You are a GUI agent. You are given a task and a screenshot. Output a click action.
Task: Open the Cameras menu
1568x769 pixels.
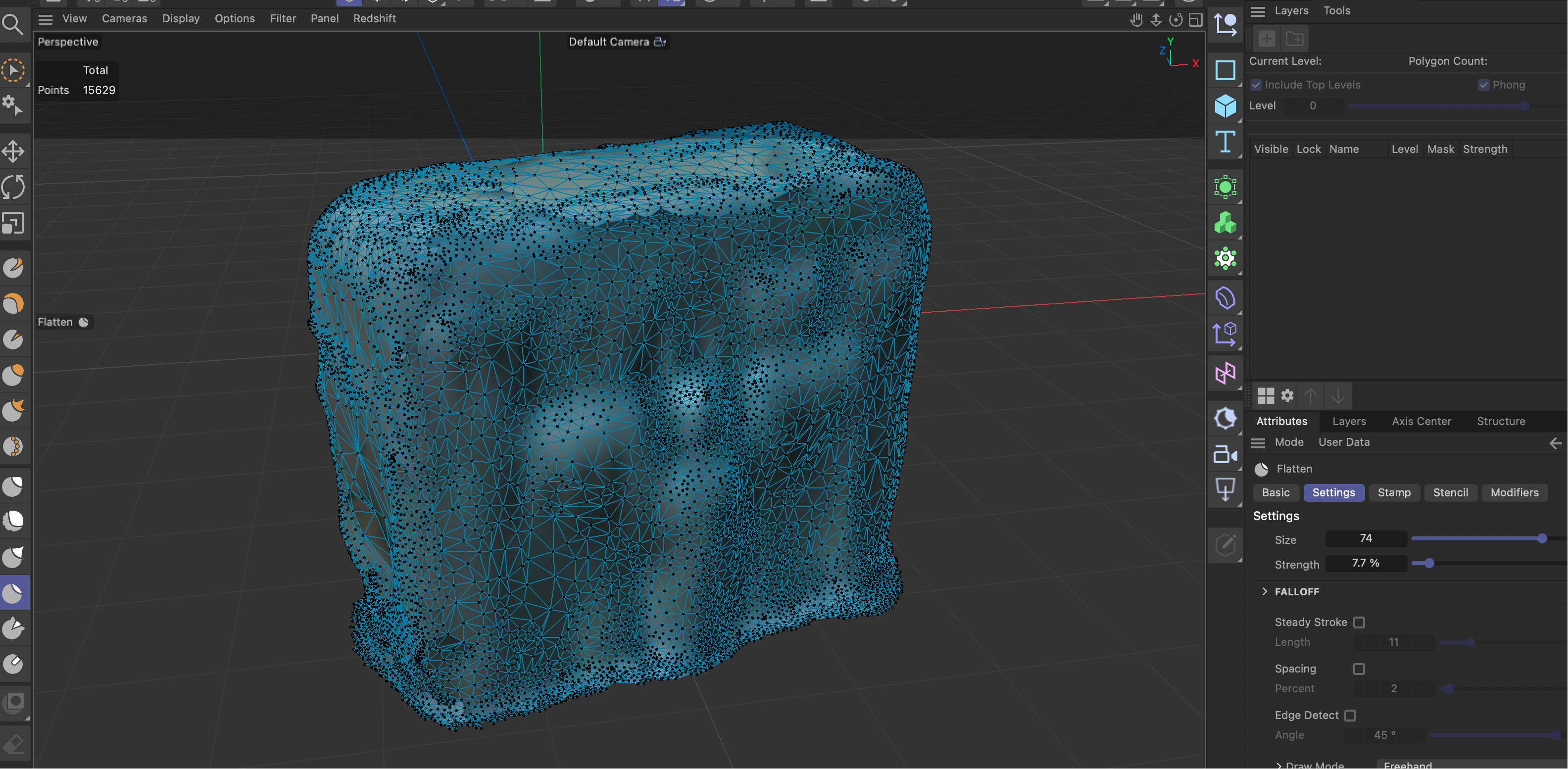coord(124,18)
